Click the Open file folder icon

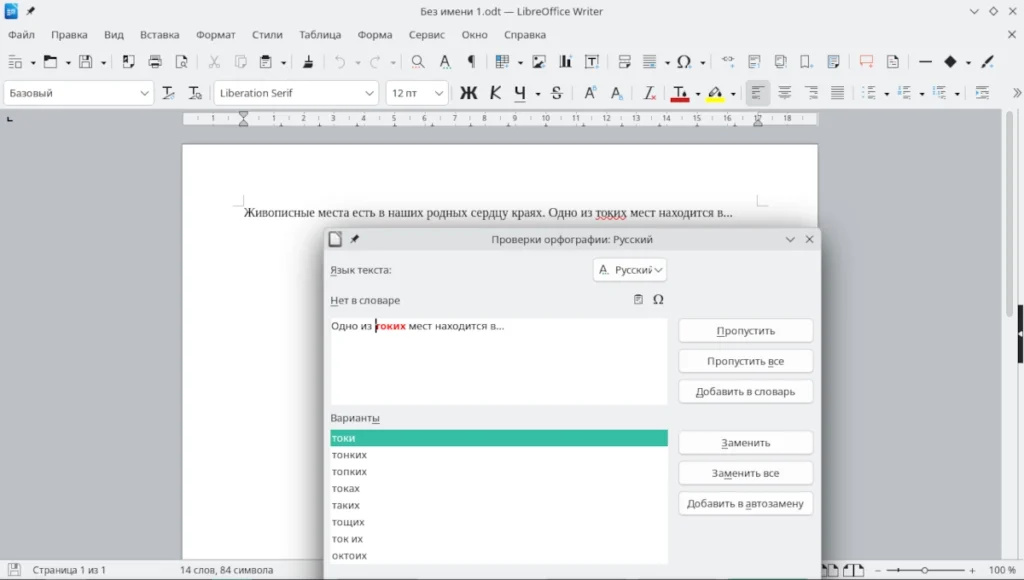point(50,62)
